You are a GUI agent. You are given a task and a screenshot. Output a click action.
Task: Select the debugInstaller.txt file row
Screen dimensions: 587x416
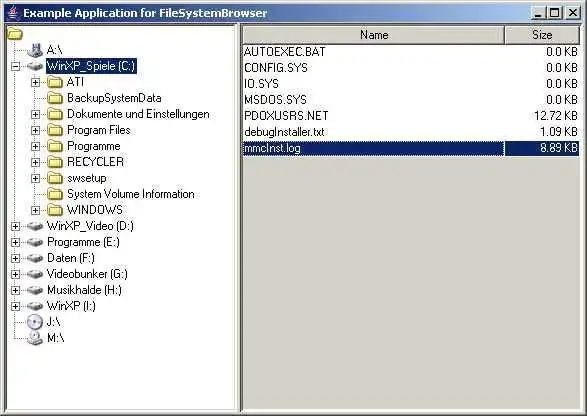tap(411, 132)
